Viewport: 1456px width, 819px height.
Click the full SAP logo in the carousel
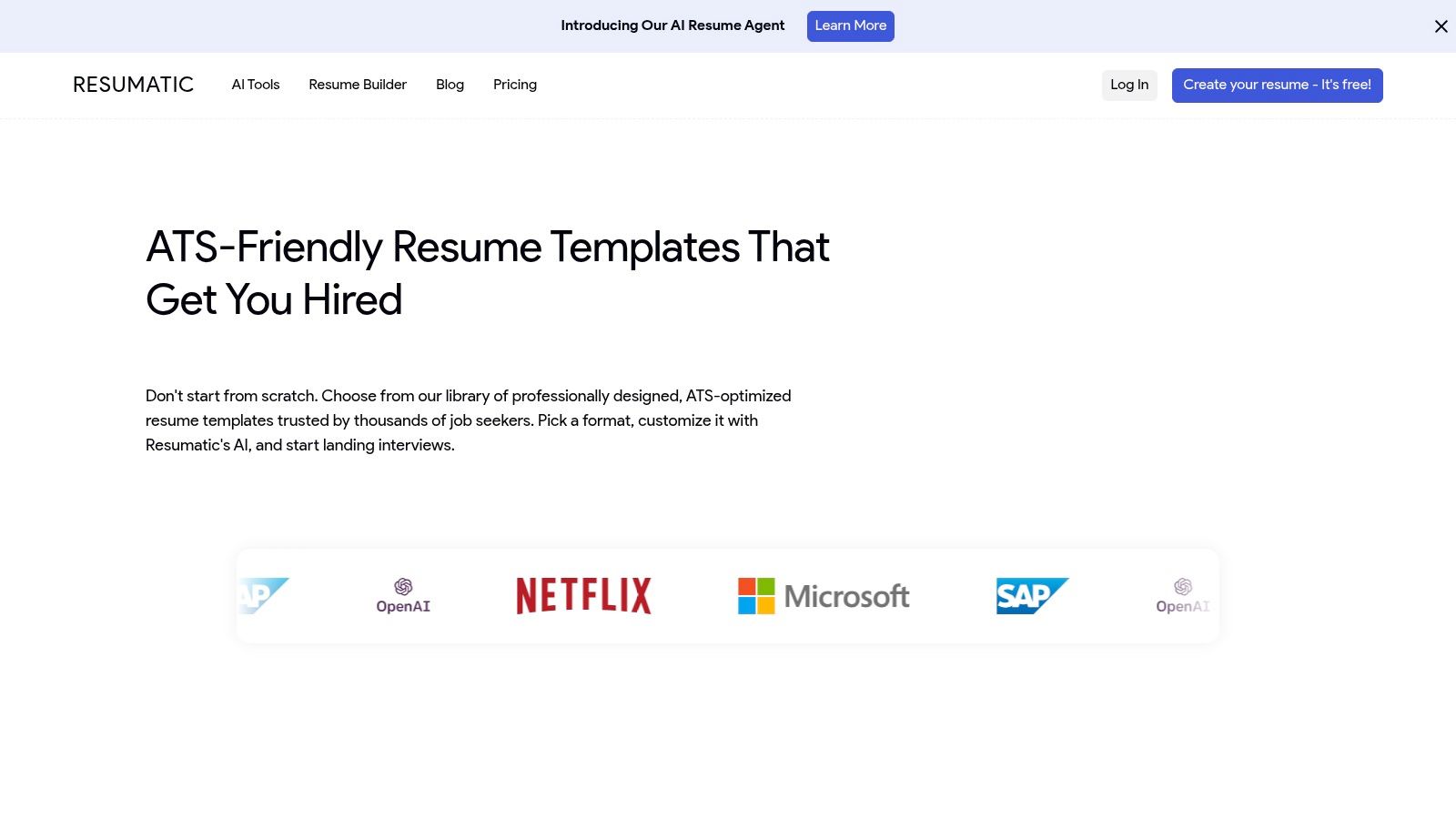(1033, 596)
